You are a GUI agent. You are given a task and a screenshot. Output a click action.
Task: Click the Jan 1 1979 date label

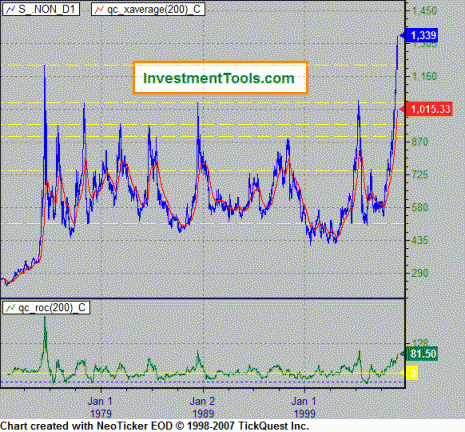(101, 407)
